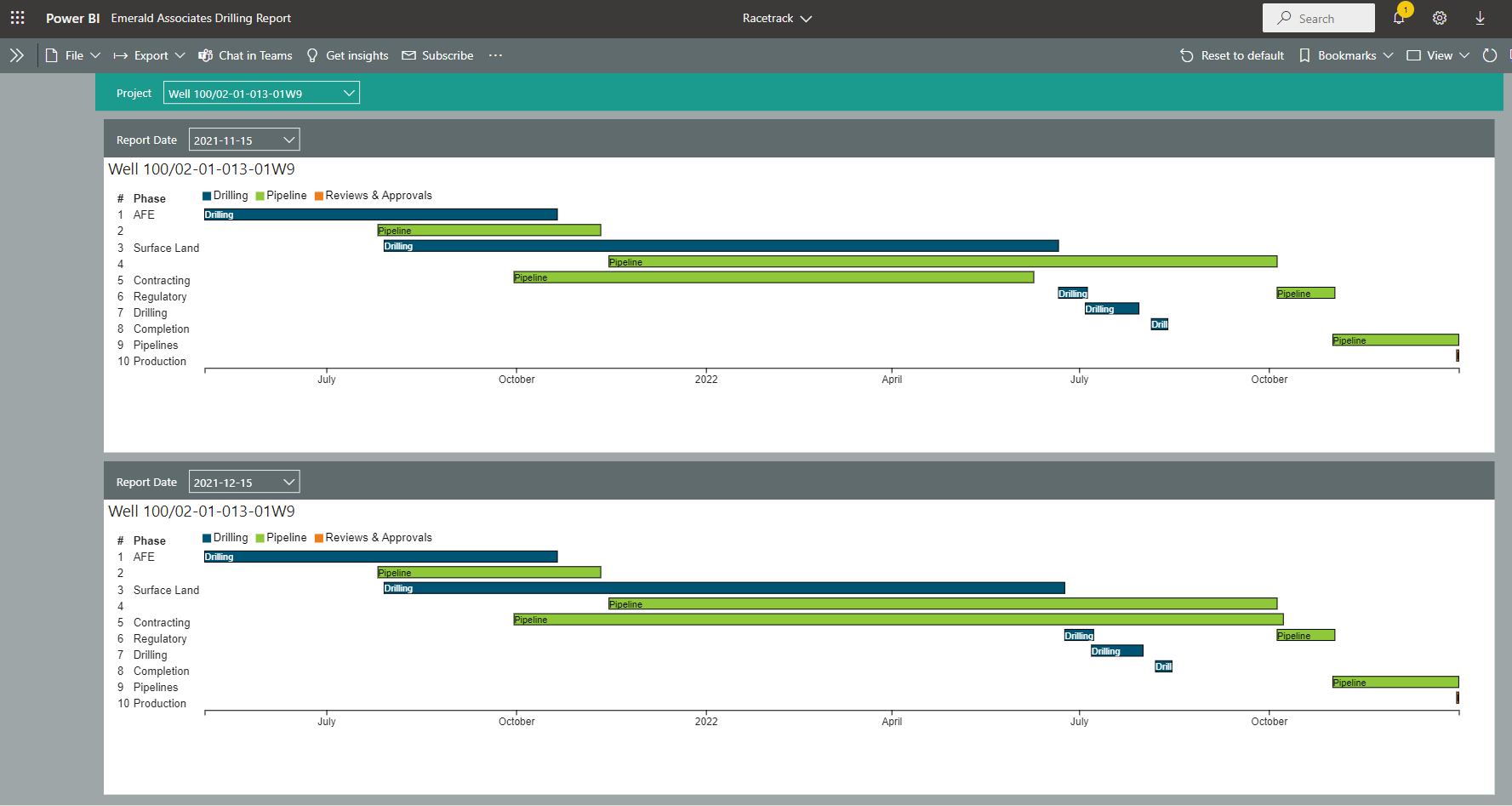The width and height of the screenshot is (1512, 806).
Task: Open the Project well dropdown
Action: click(x=261, y=93)
